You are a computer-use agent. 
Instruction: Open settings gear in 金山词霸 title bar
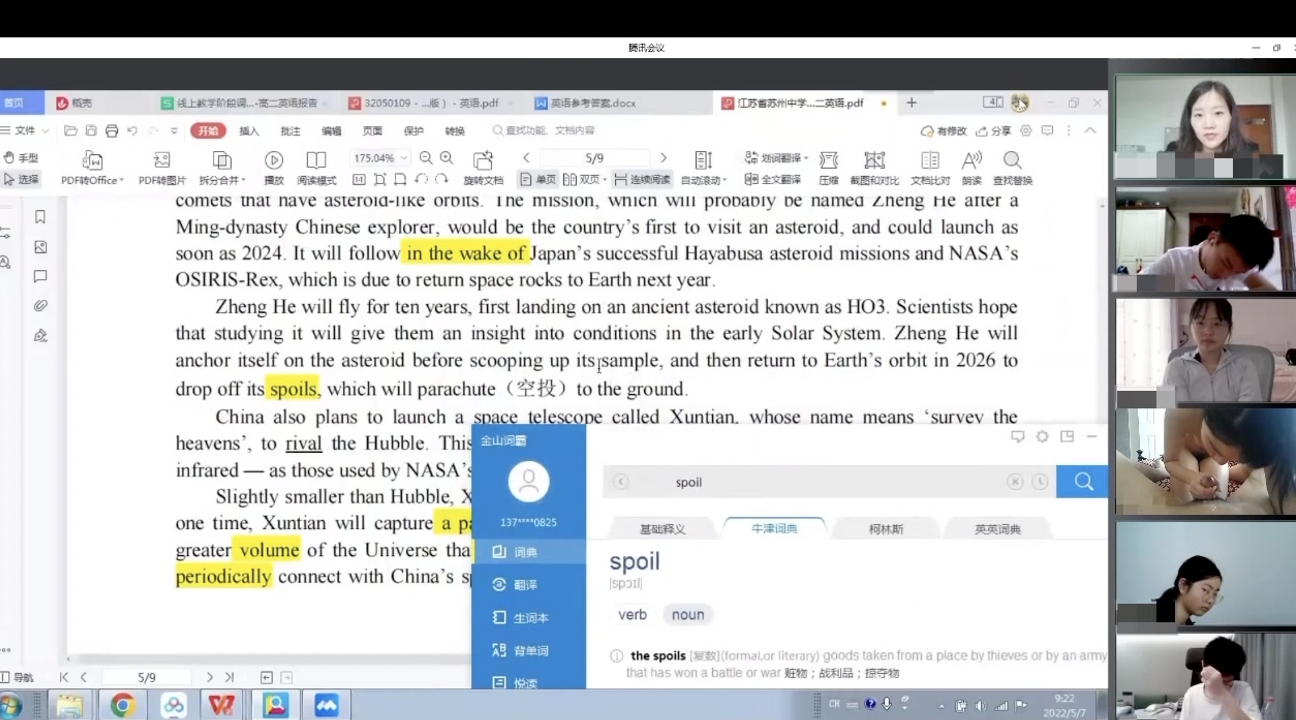tap(1042, 437)
